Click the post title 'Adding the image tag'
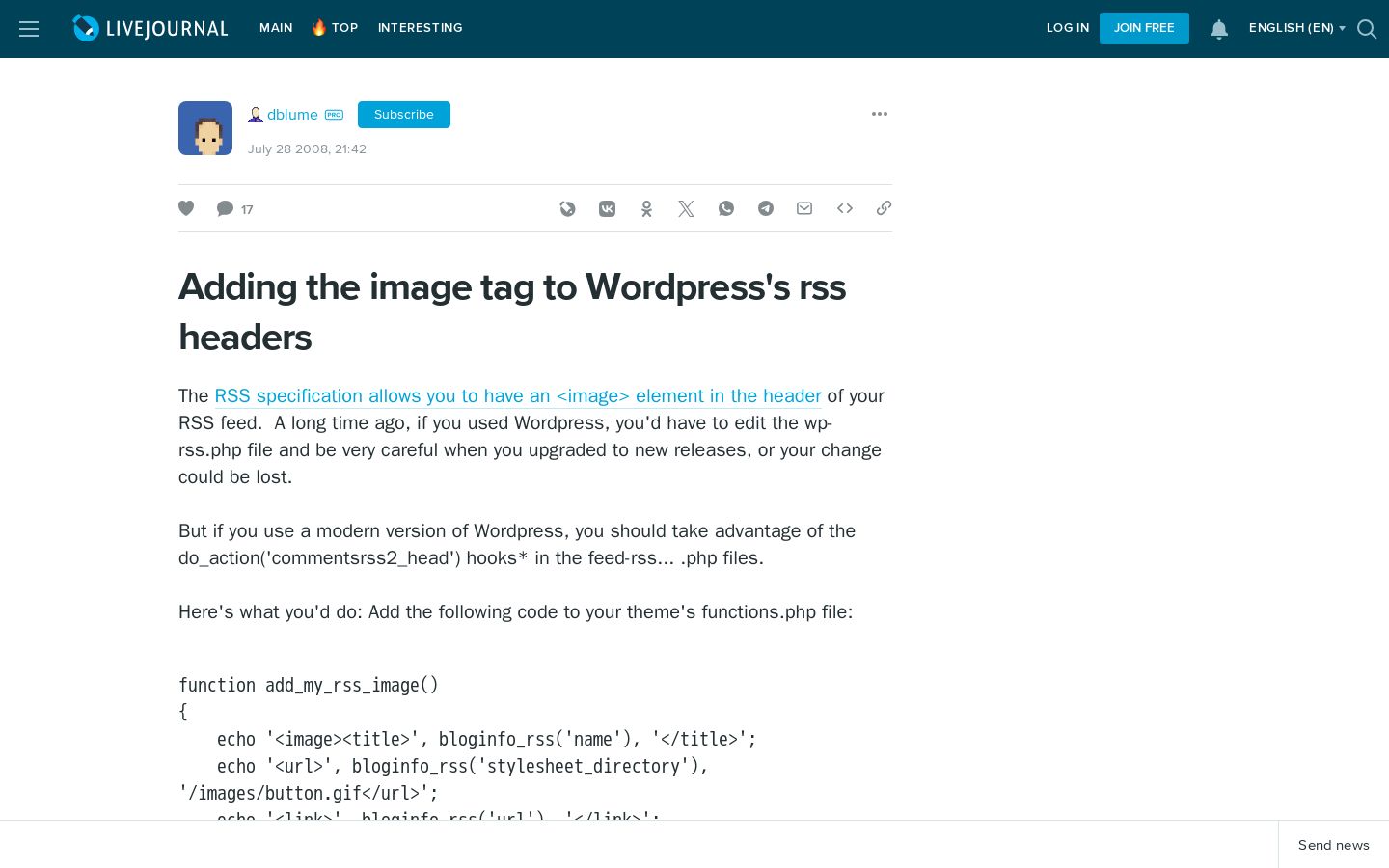This screenshot has width=1389, height=868. coord(512,312)
